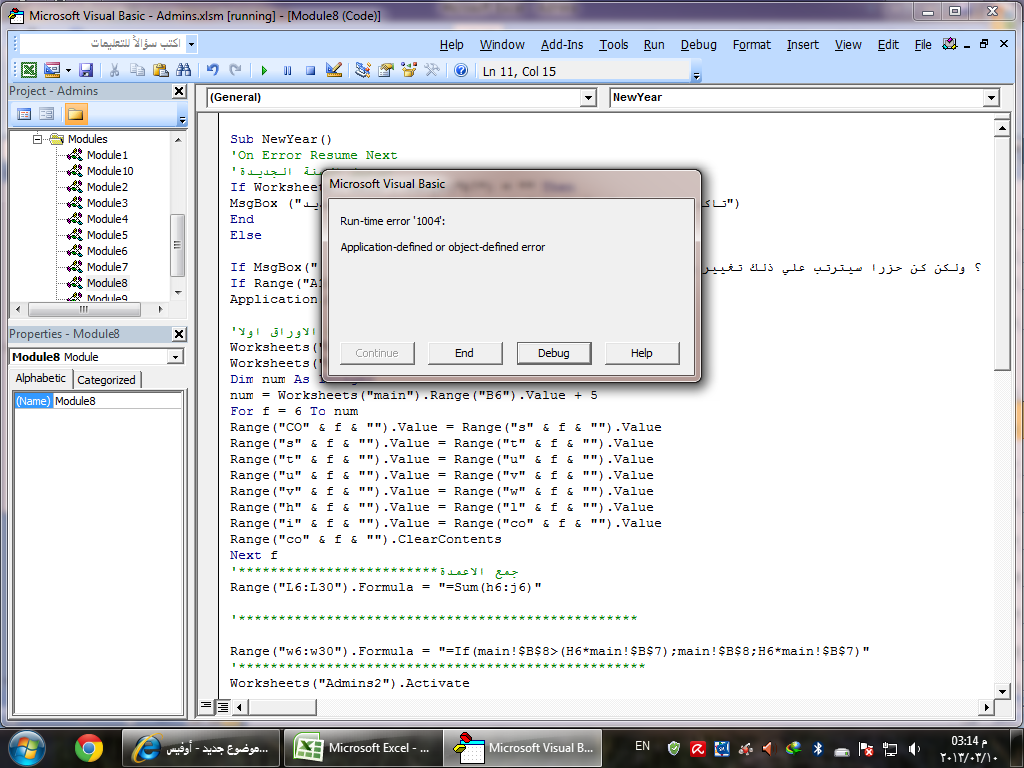The image size is (1024, 768).
Task: Click the Cut scissors icon
Action: click(x=114, y=71)
